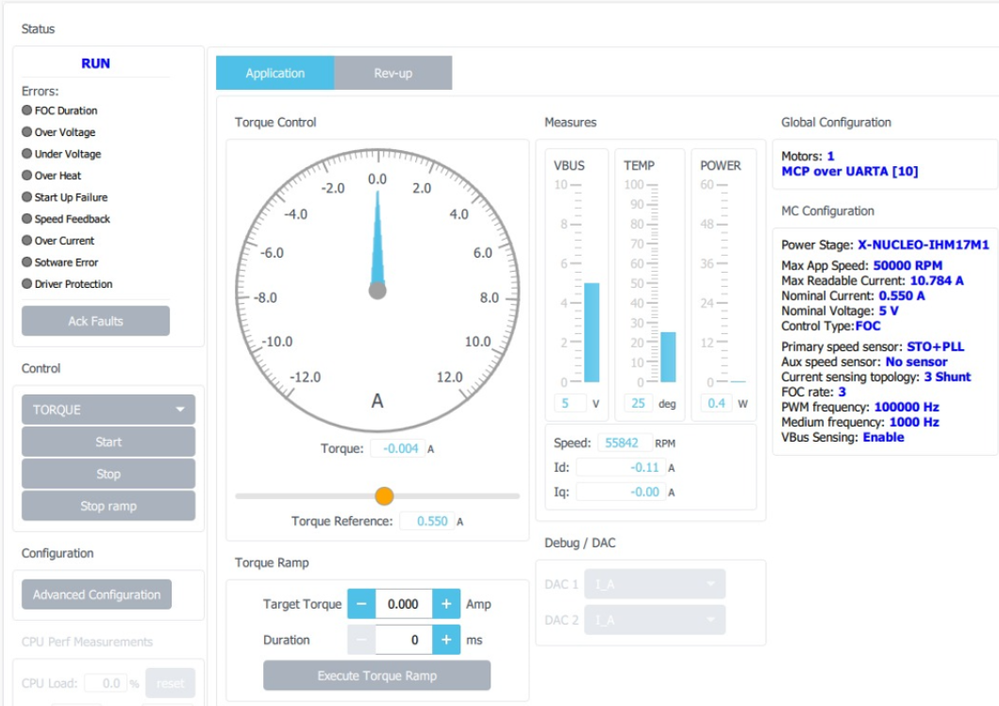Click the TEMP level bar
The image size is (999, 706).
(668, 357)
